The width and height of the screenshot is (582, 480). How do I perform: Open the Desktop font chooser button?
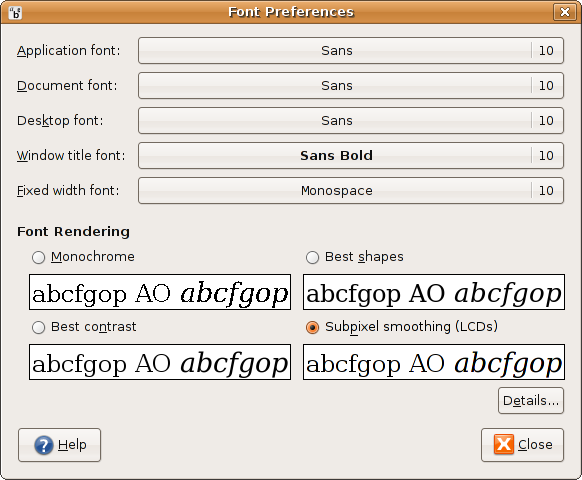pyautogui.click(x=351, y=121)
